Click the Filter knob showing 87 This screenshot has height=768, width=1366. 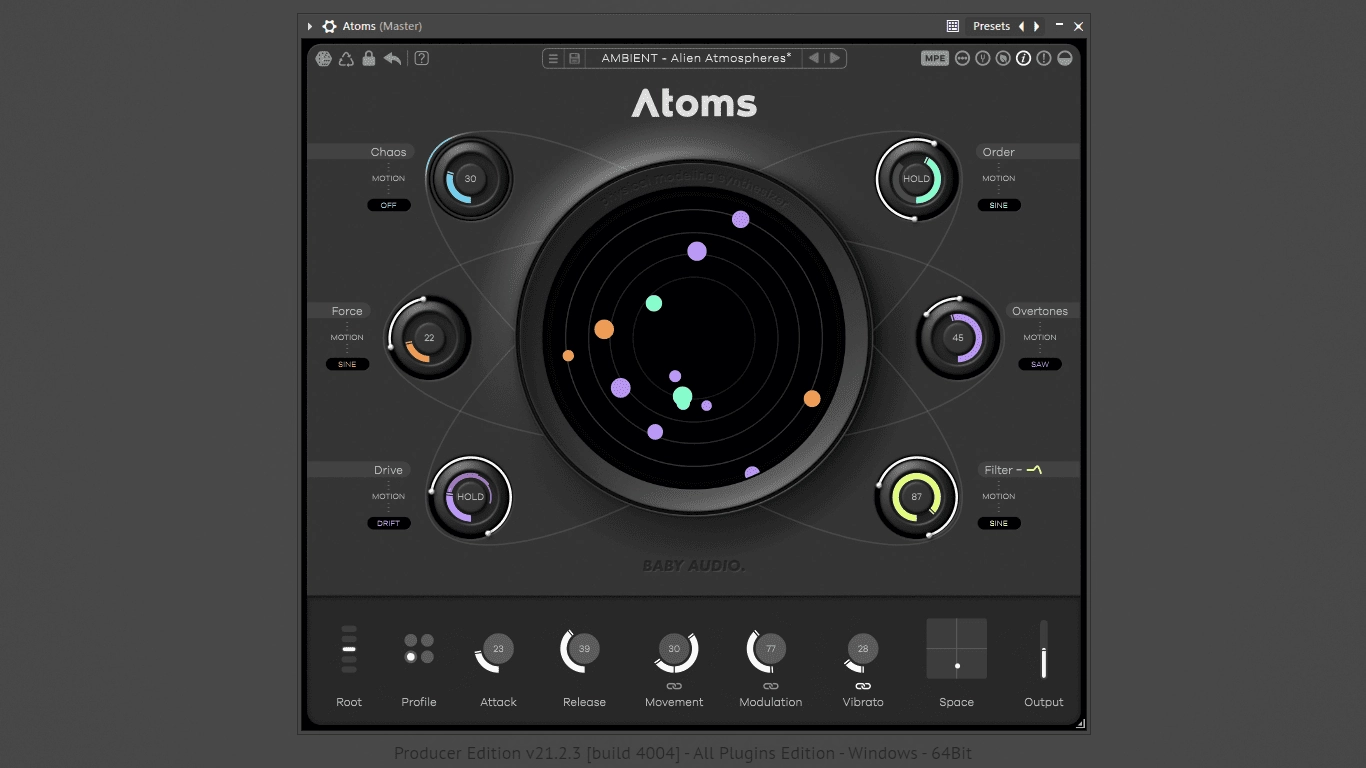(x=917, y=497)
